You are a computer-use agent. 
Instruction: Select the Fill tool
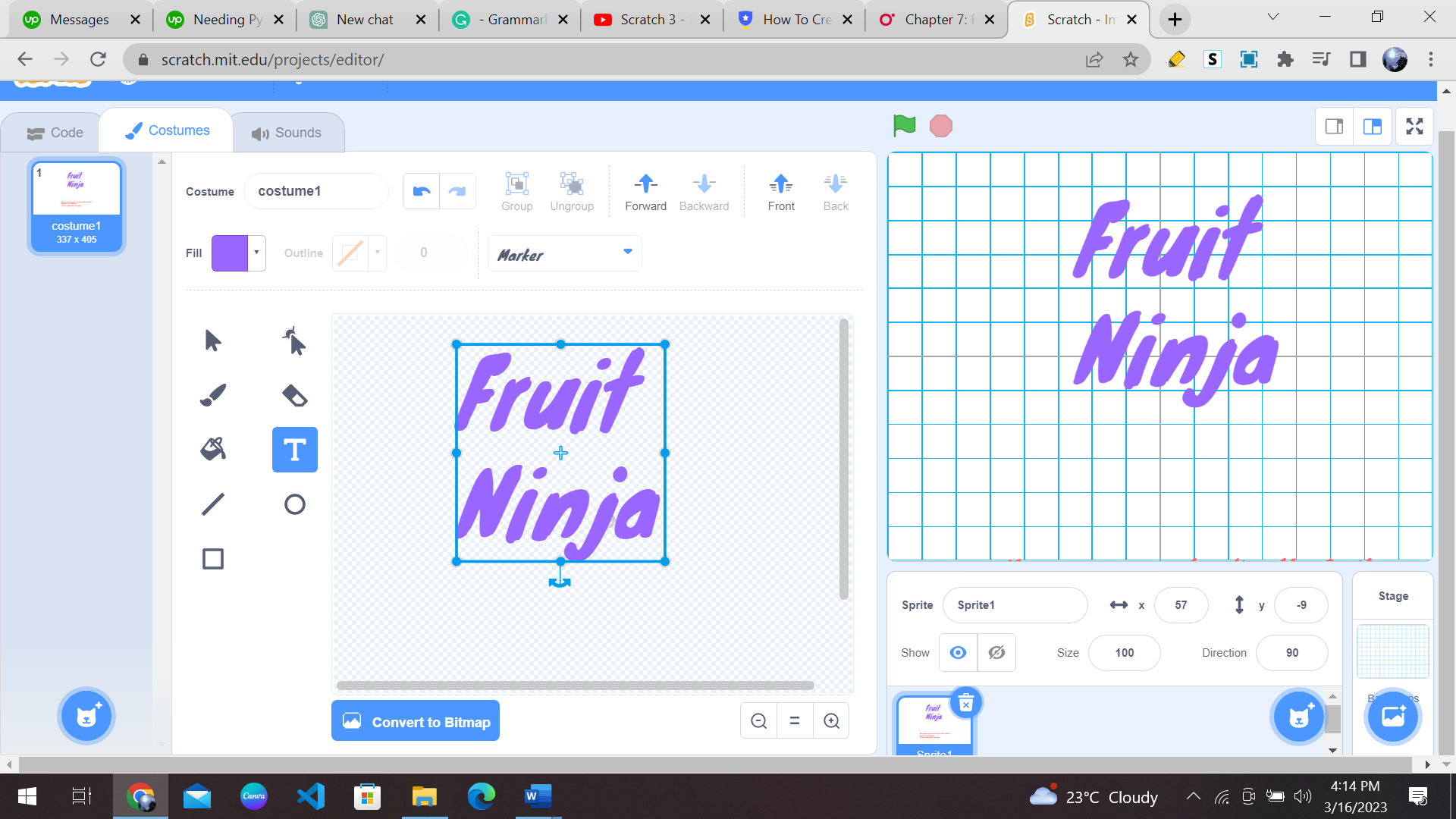click(213, 449)
